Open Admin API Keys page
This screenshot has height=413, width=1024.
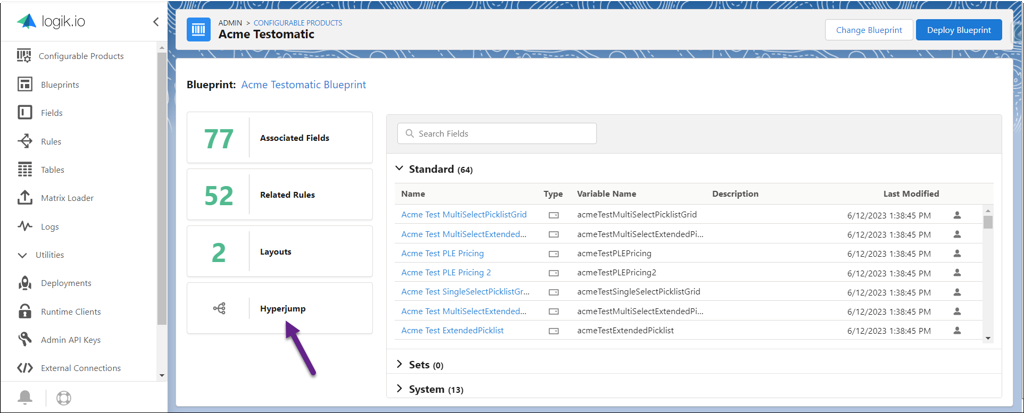pyautogui.click(x=71, y=340)
